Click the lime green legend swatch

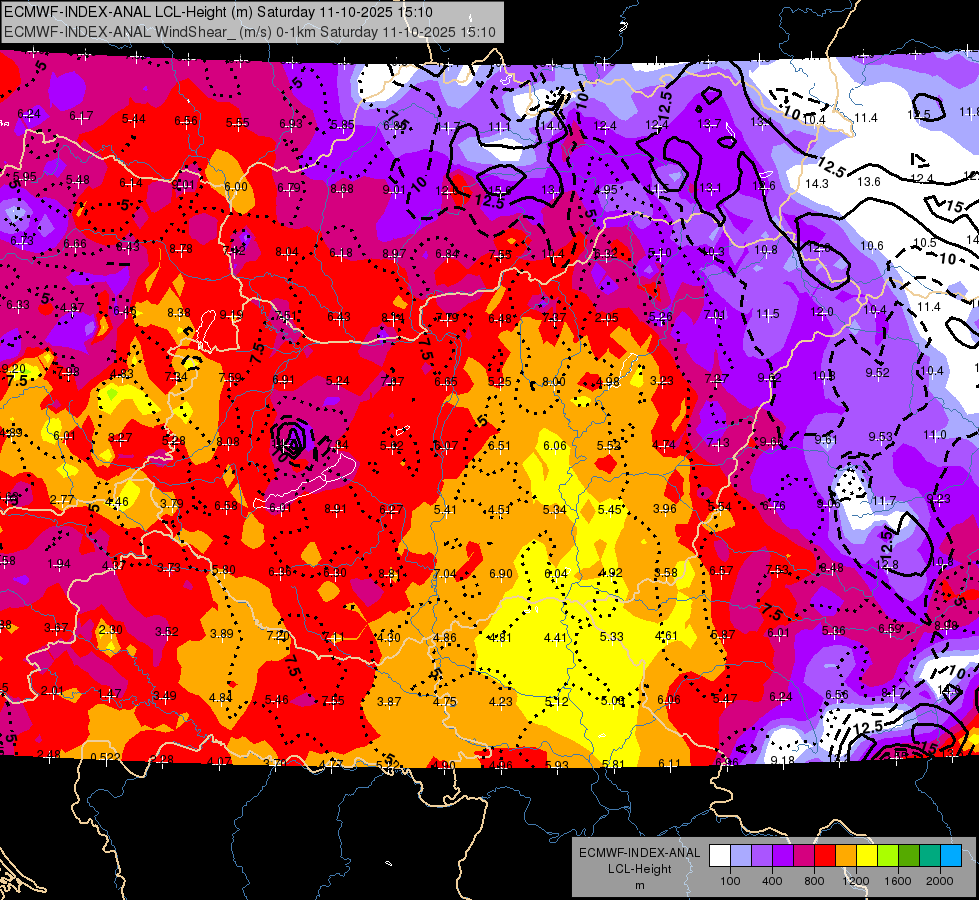[x=888, y=856]
